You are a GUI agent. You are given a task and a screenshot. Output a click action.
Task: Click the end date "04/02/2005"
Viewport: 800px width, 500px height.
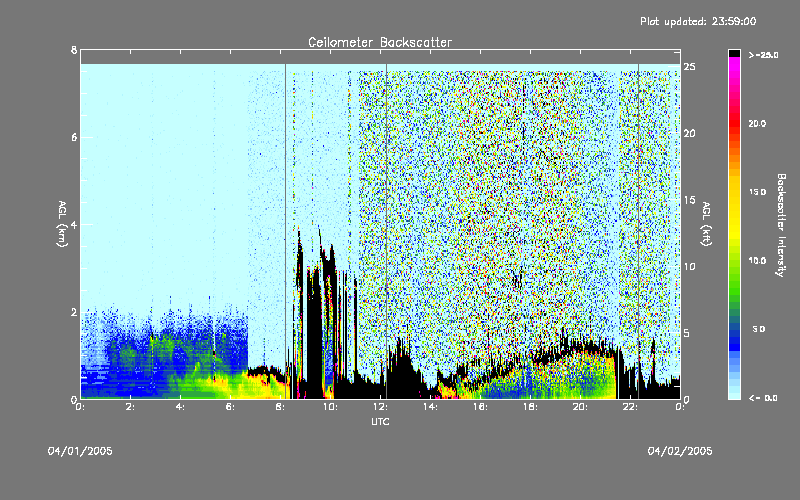click(680, 451)
